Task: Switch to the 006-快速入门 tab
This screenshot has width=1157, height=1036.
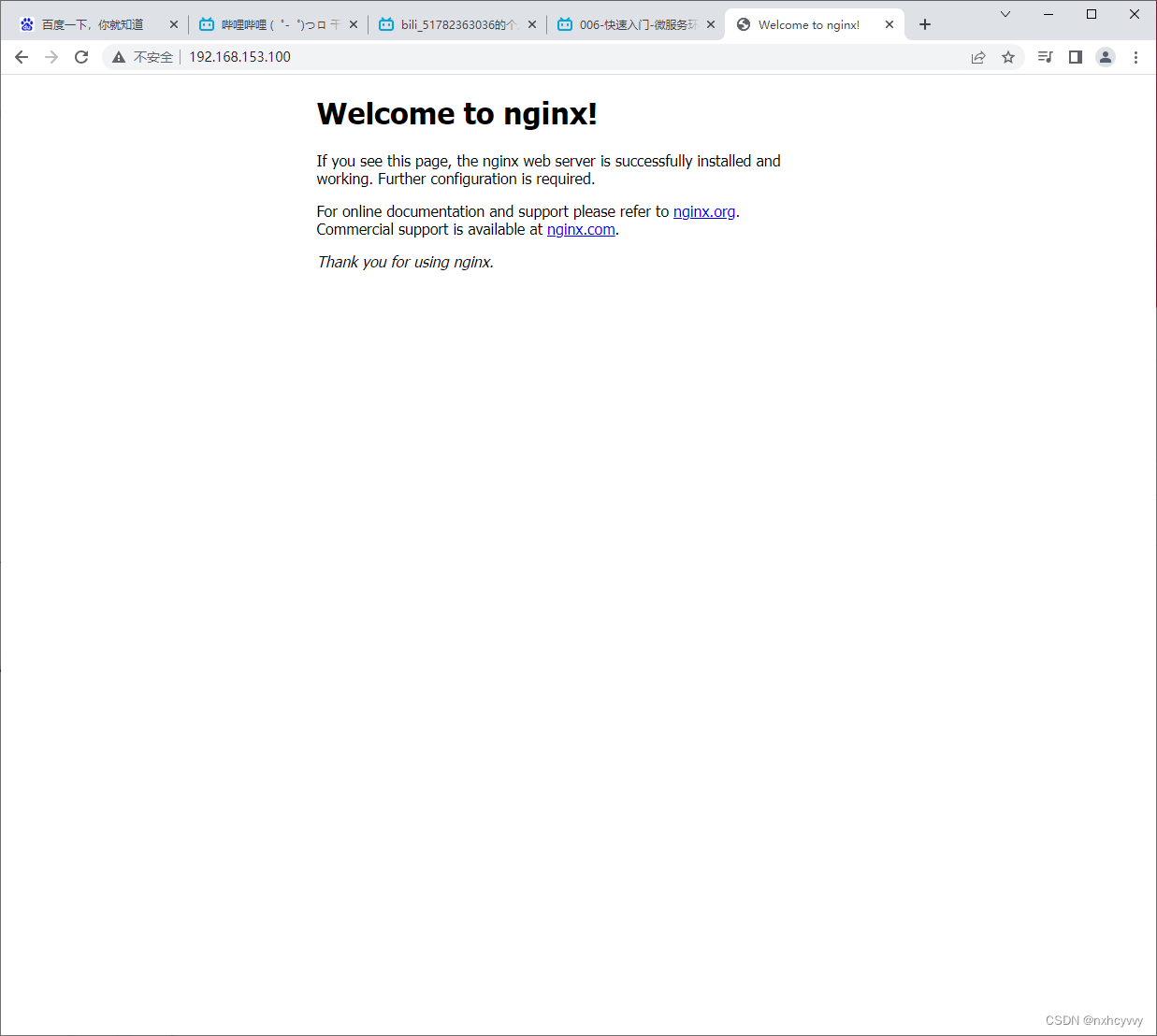Action: point(636,24)
